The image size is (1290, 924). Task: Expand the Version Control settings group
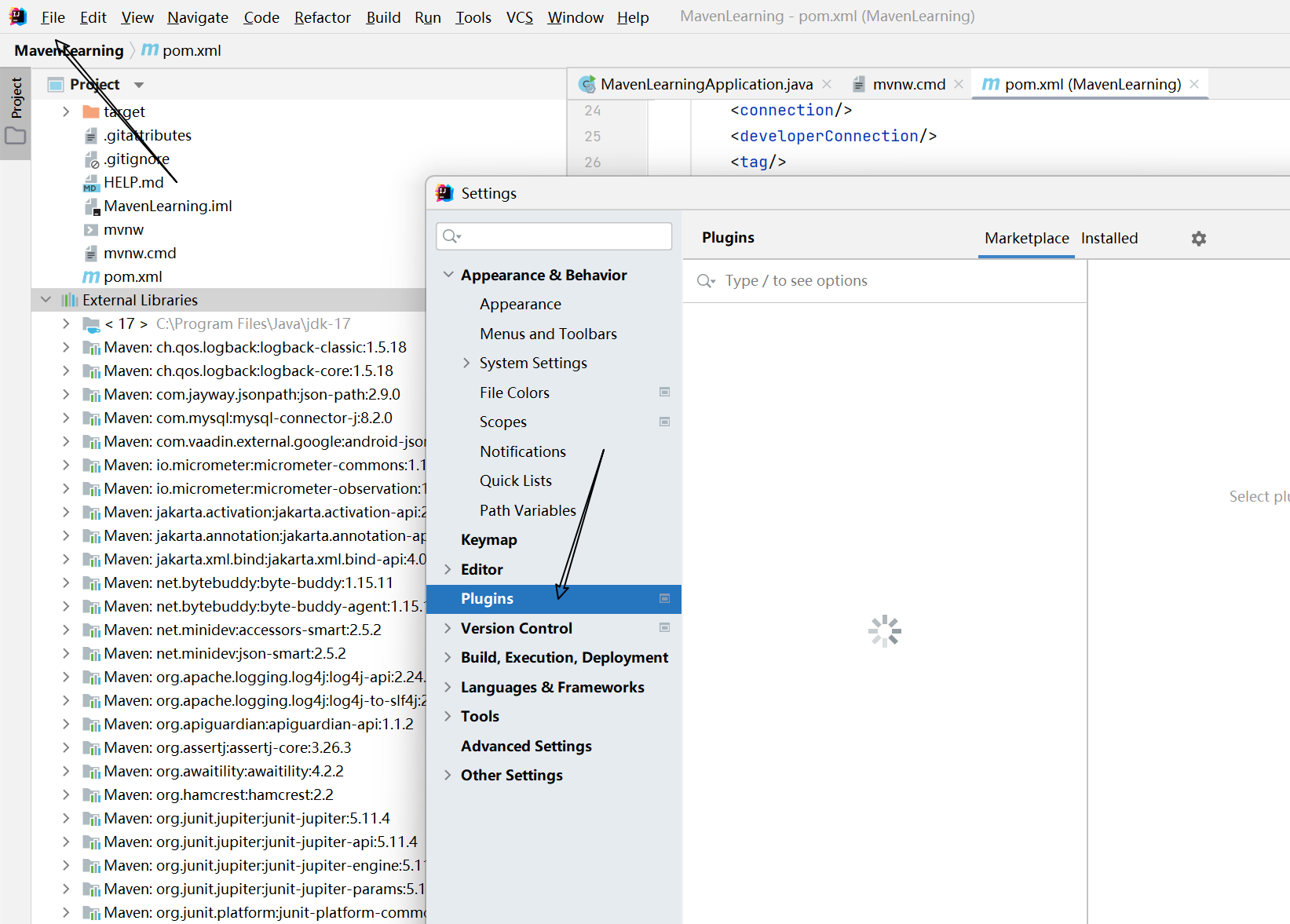tap(448, 628)
